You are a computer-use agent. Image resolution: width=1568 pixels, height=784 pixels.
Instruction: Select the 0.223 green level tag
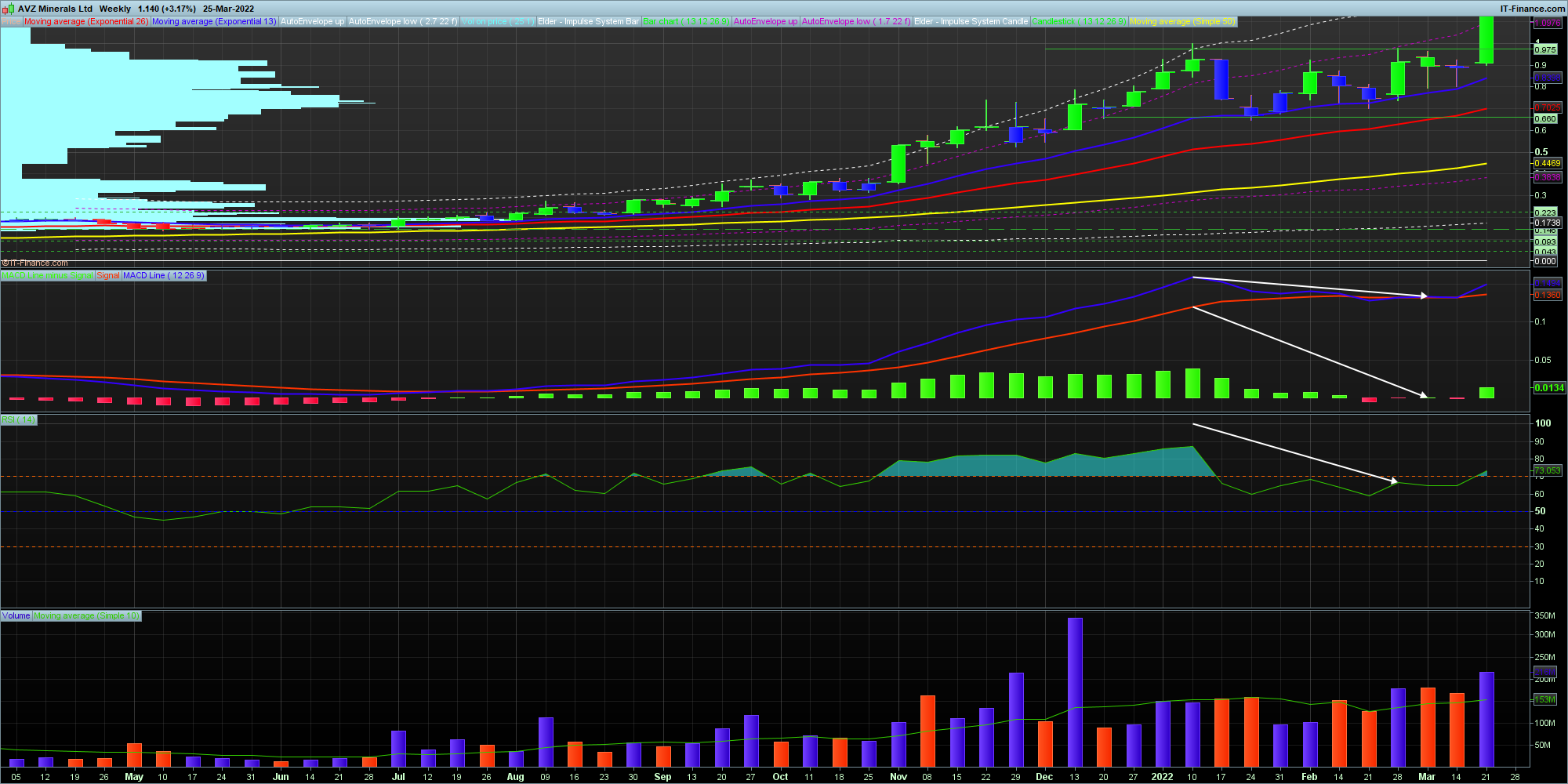pos(1545,212)
